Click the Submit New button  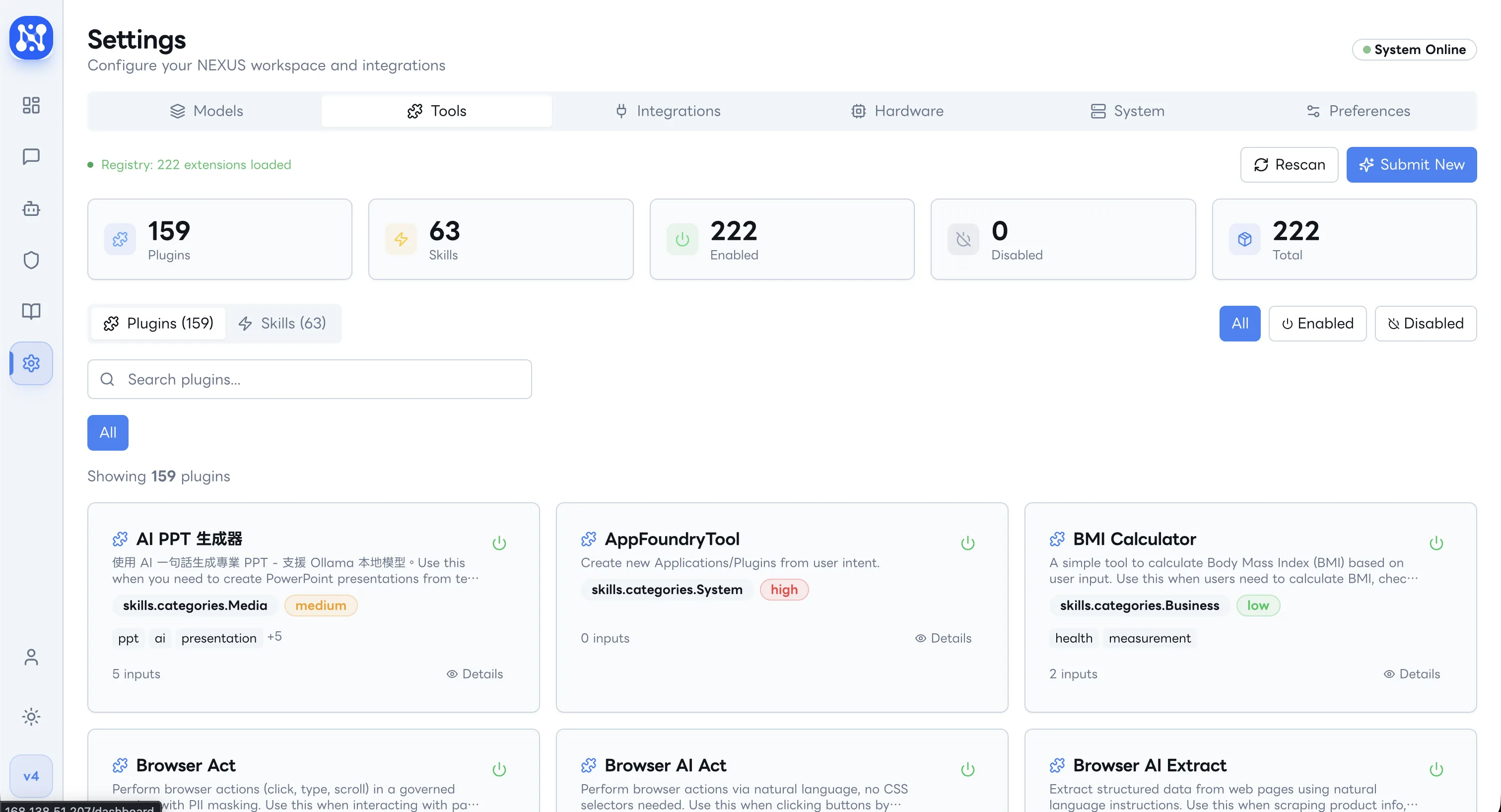pos(1411,165)
